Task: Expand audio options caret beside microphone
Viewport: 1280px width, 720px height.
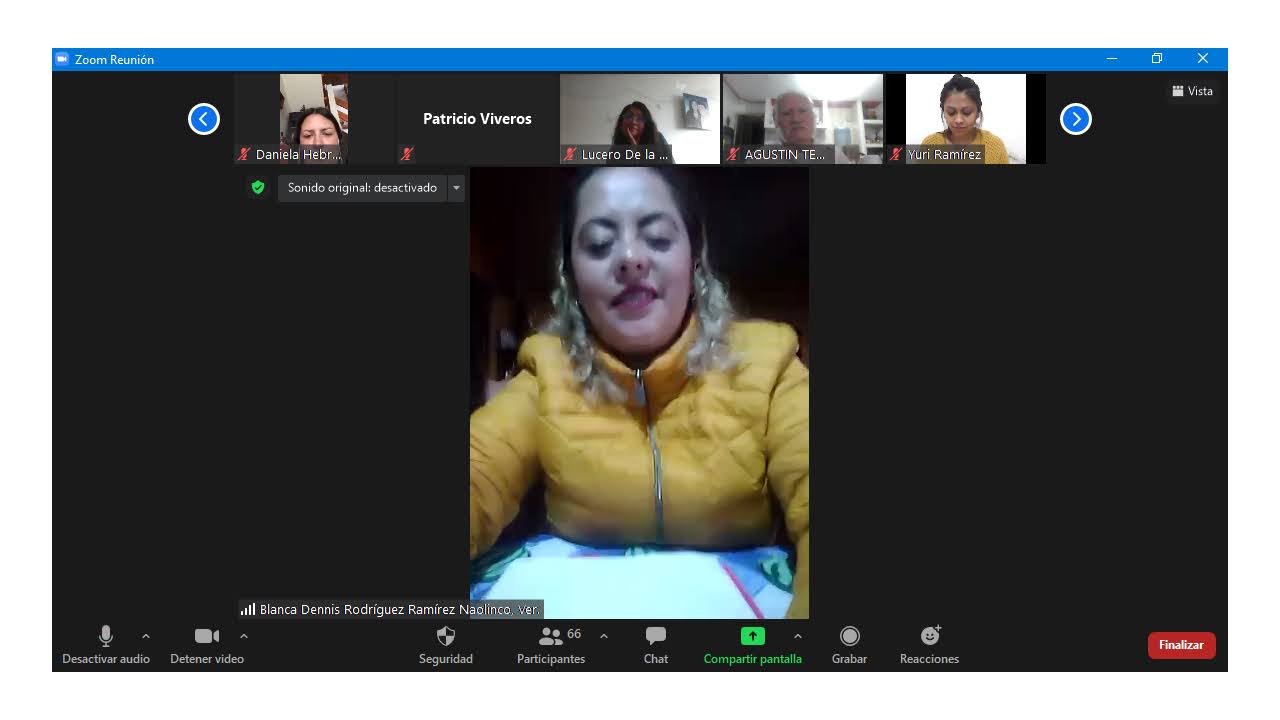Action: 146,636
